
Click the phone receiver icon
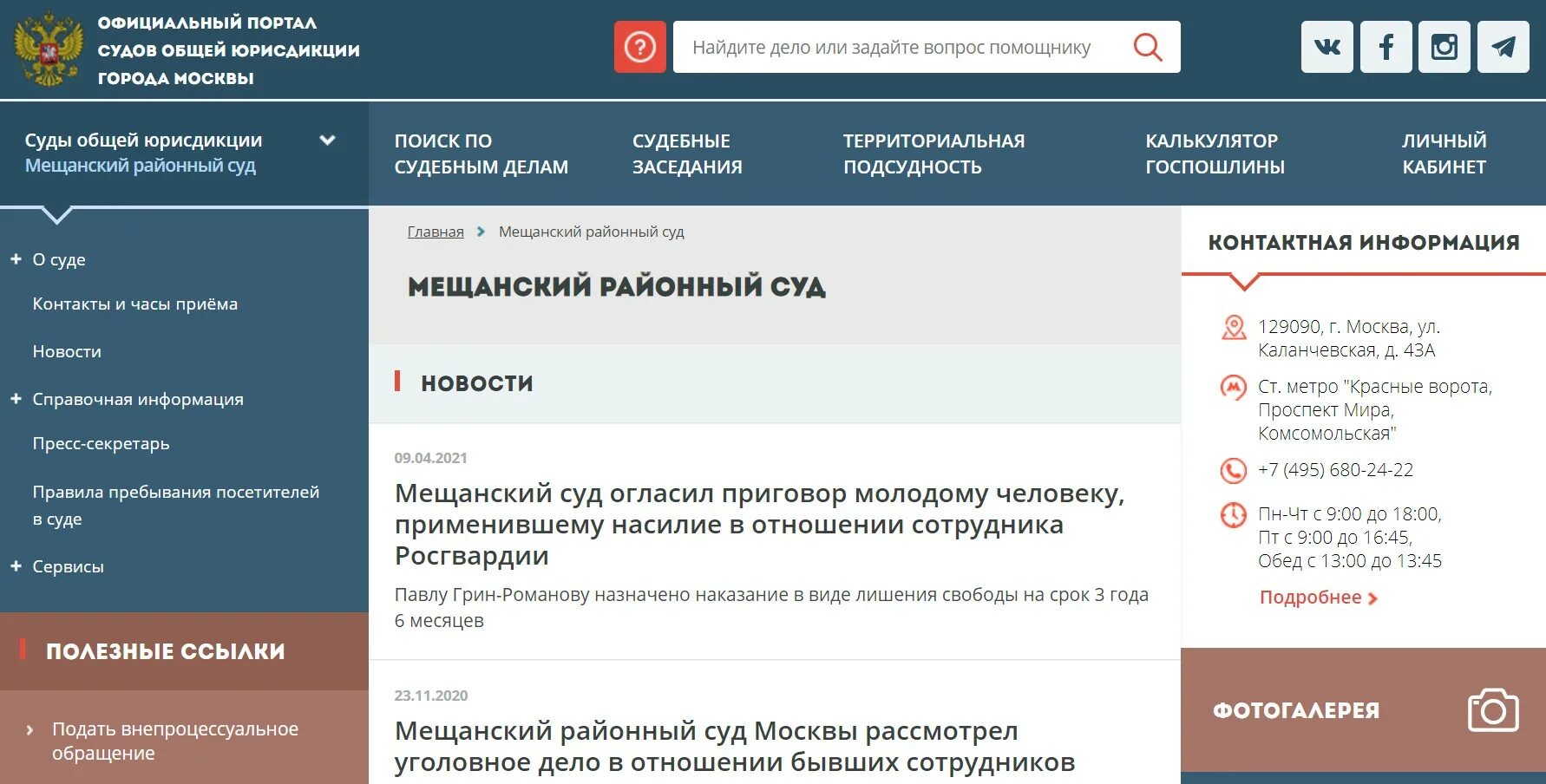tap(1233, 470)
